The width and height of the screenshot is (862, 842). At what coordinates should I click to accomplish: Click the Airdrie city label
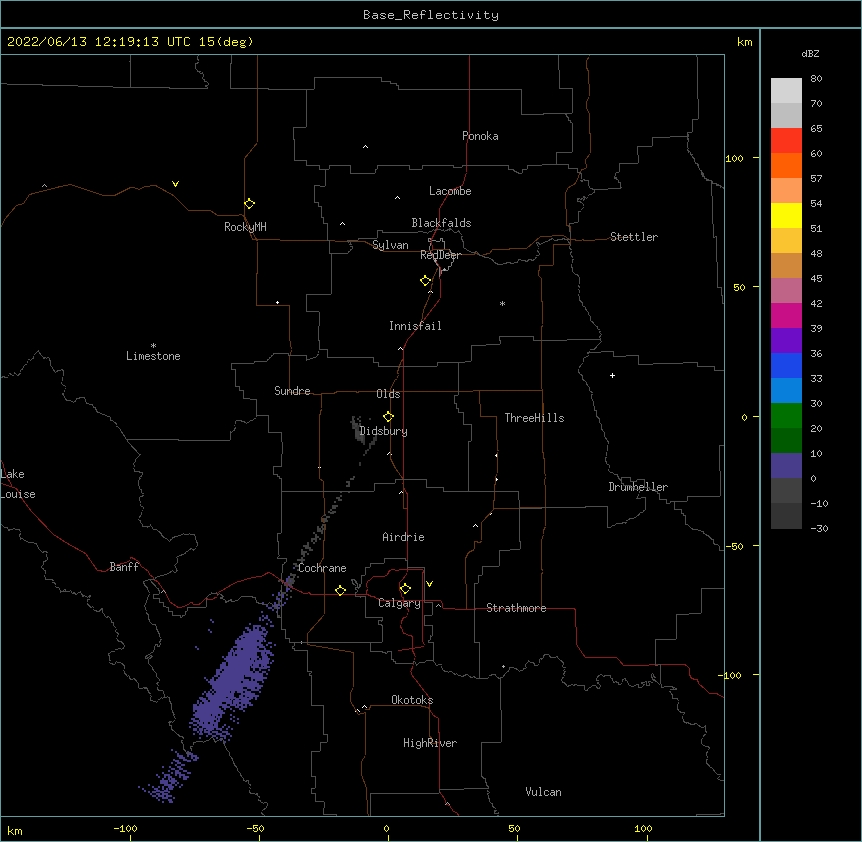[x=404, y=537]
